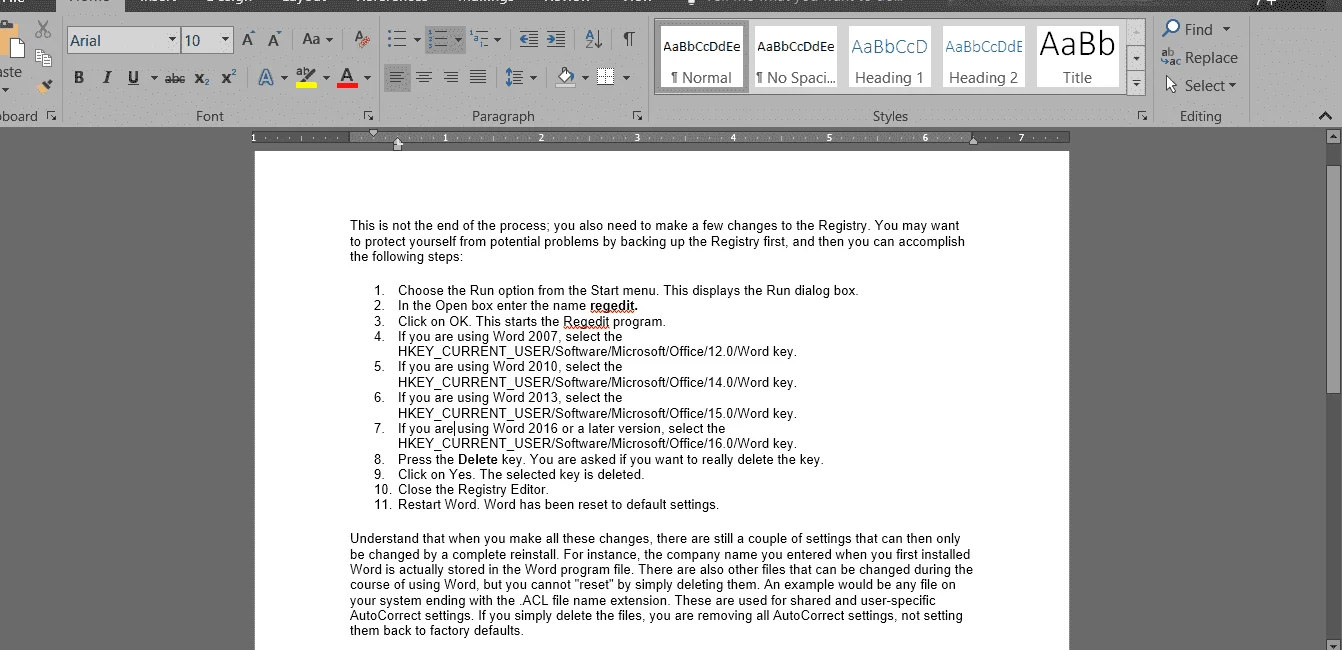The image size is (1342, 650).
Task: Click the word "regedit." in step 2
Action: 614,306
